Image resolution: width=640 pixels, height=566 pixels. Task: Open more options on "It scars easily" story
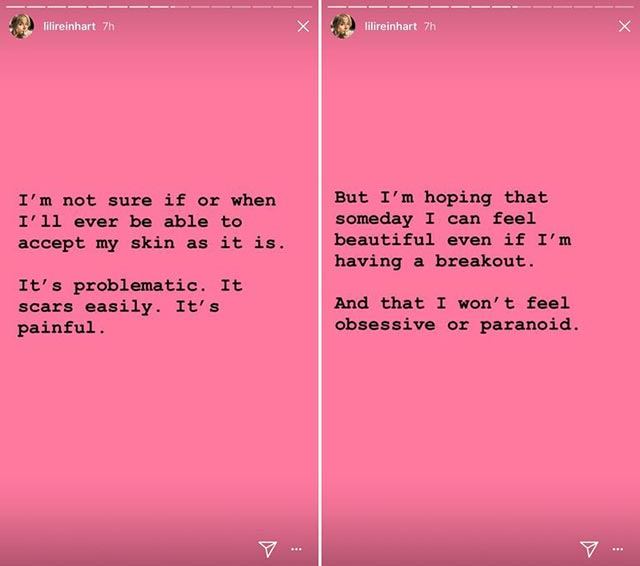[296, 549]
